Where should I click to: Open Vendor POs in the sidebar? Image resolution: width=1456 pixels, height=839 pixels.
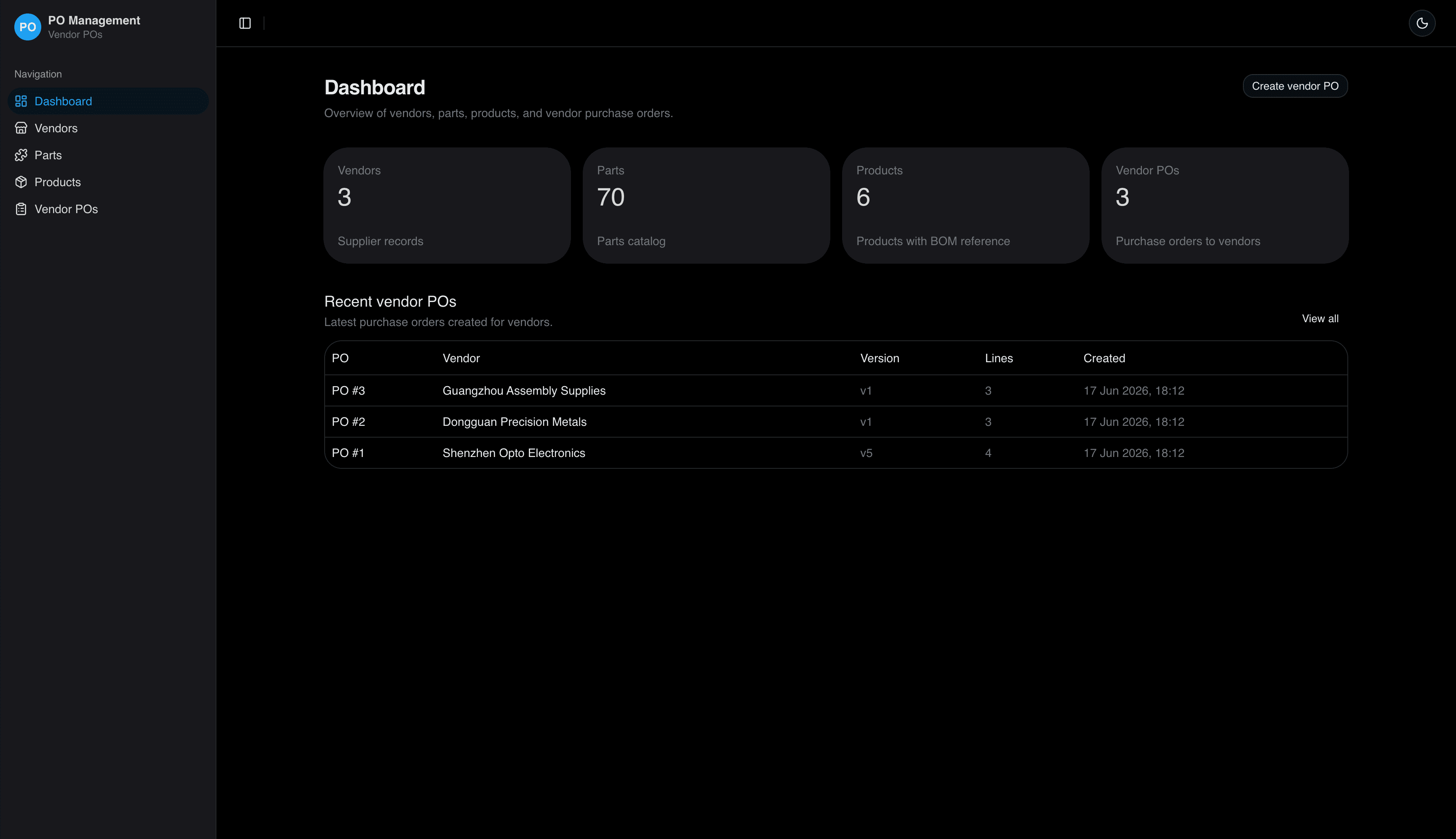[108, 209]
